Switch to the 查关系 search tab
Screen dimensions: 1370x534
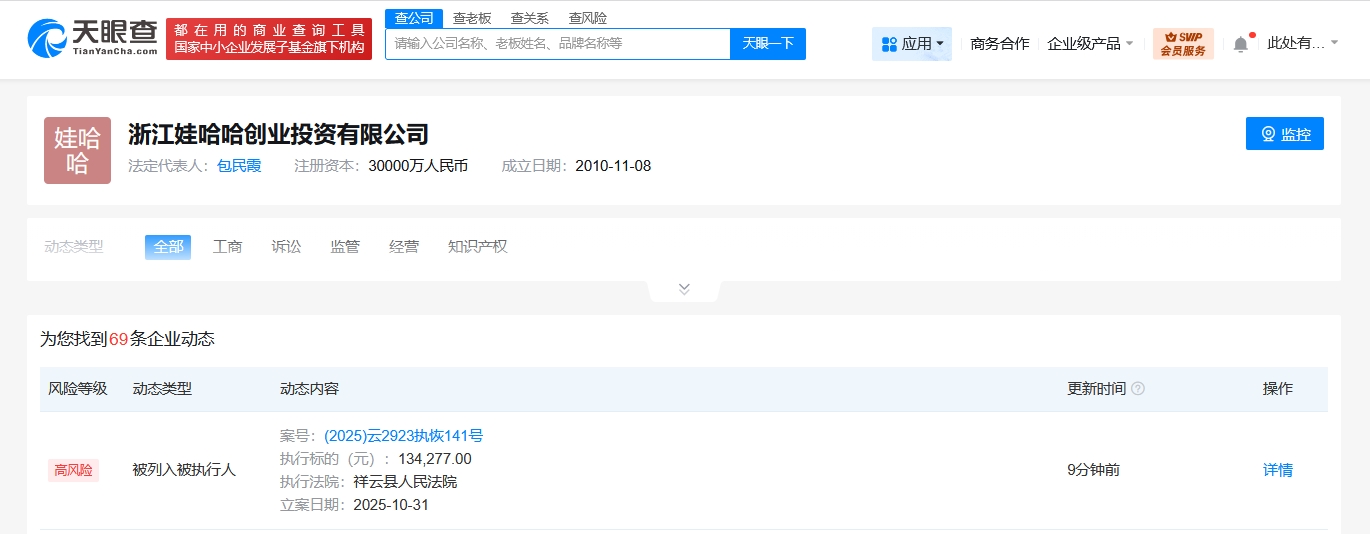530,18
